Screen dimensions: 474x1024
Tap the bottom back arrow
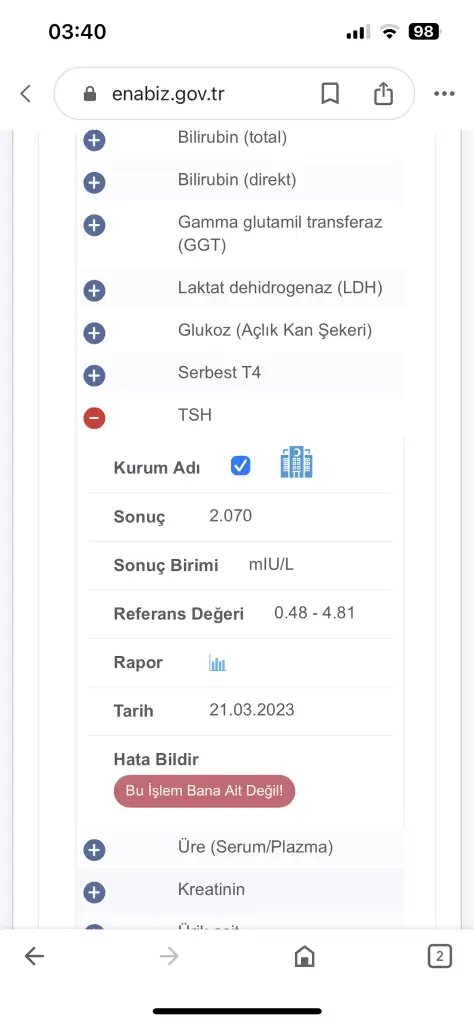click(x=34, y=957)
